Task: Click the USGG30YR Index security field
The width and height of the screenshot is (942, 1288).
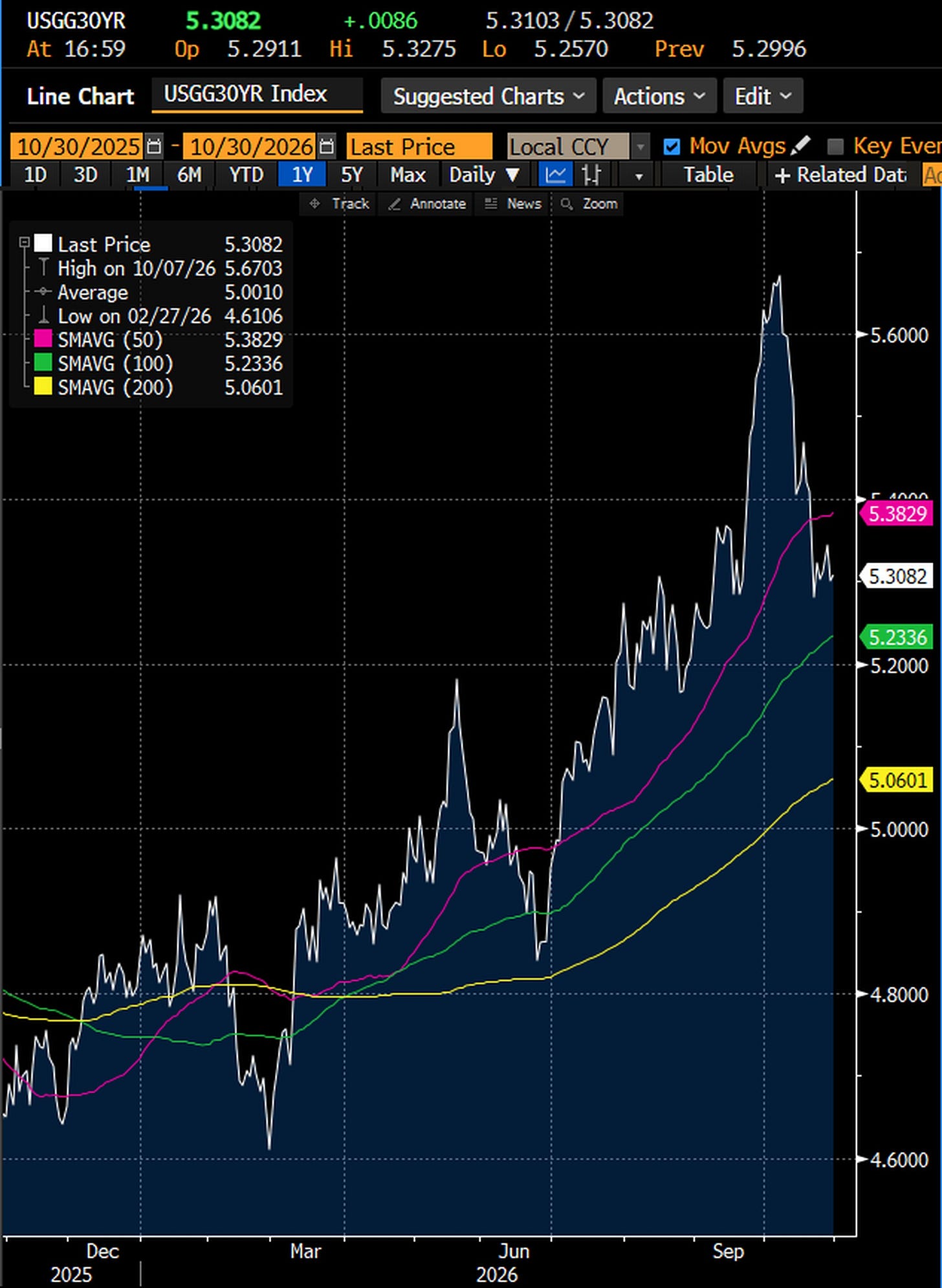Action: pyautogui.click(x=257, y=95)
